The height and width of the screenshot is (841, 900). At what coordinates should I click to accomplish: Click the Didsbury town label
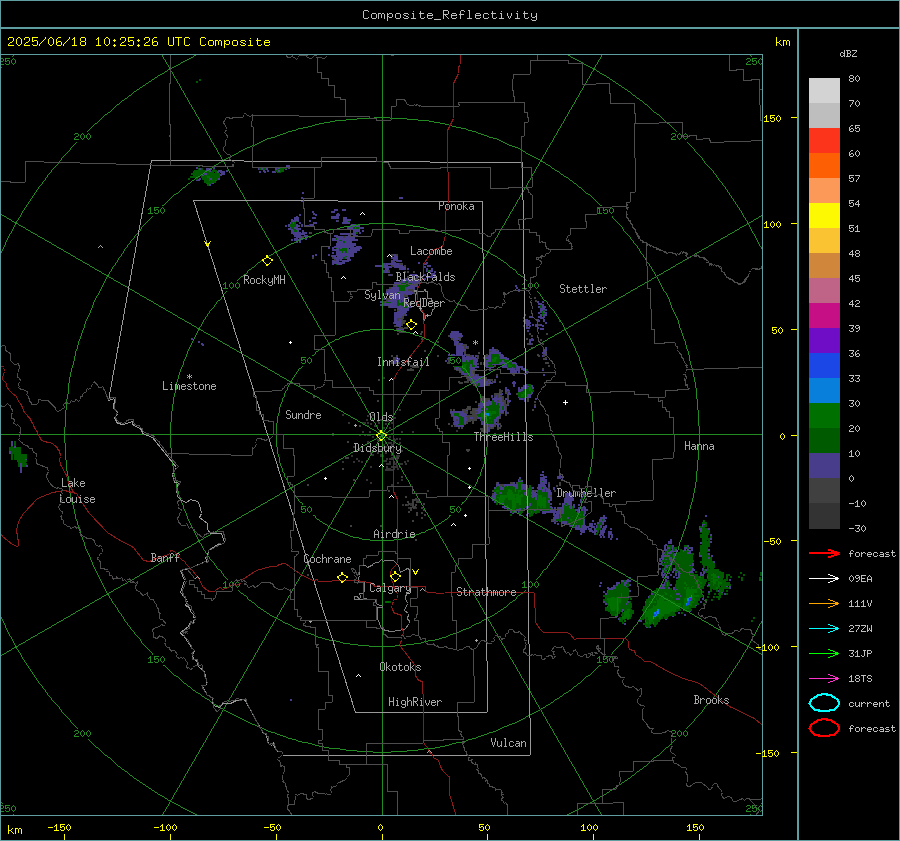click(377, 448)
